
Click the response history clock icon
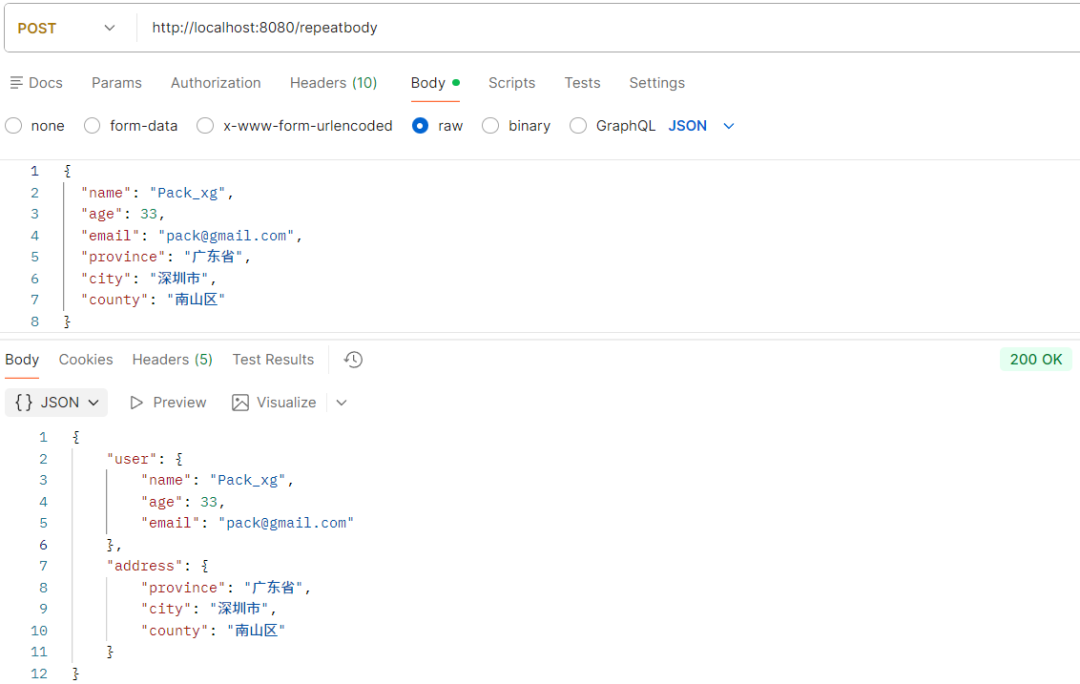point(353,360)
